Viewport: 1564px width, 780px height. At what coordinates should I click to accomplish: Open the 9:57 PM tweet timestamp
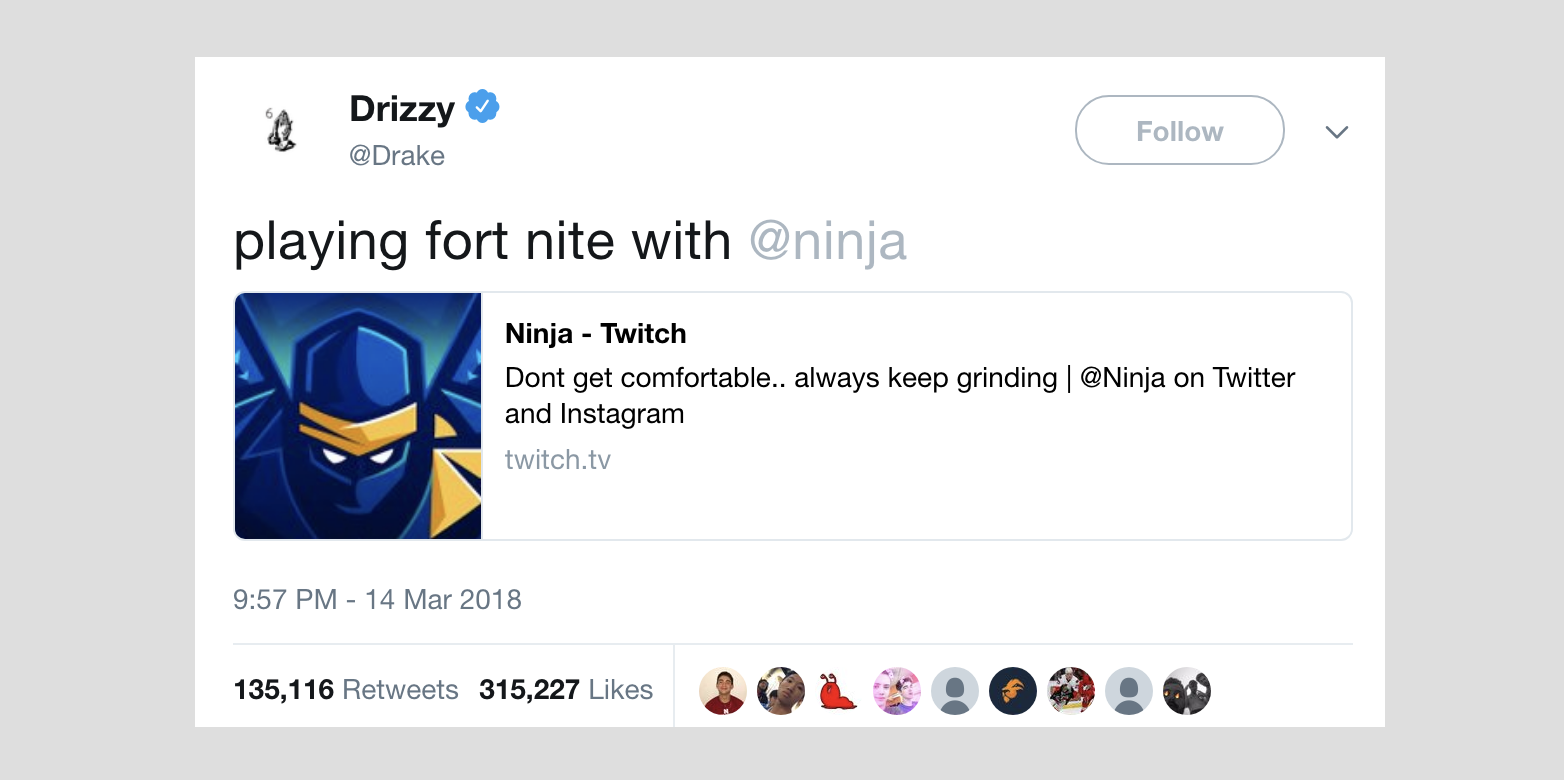pos(377,600)
